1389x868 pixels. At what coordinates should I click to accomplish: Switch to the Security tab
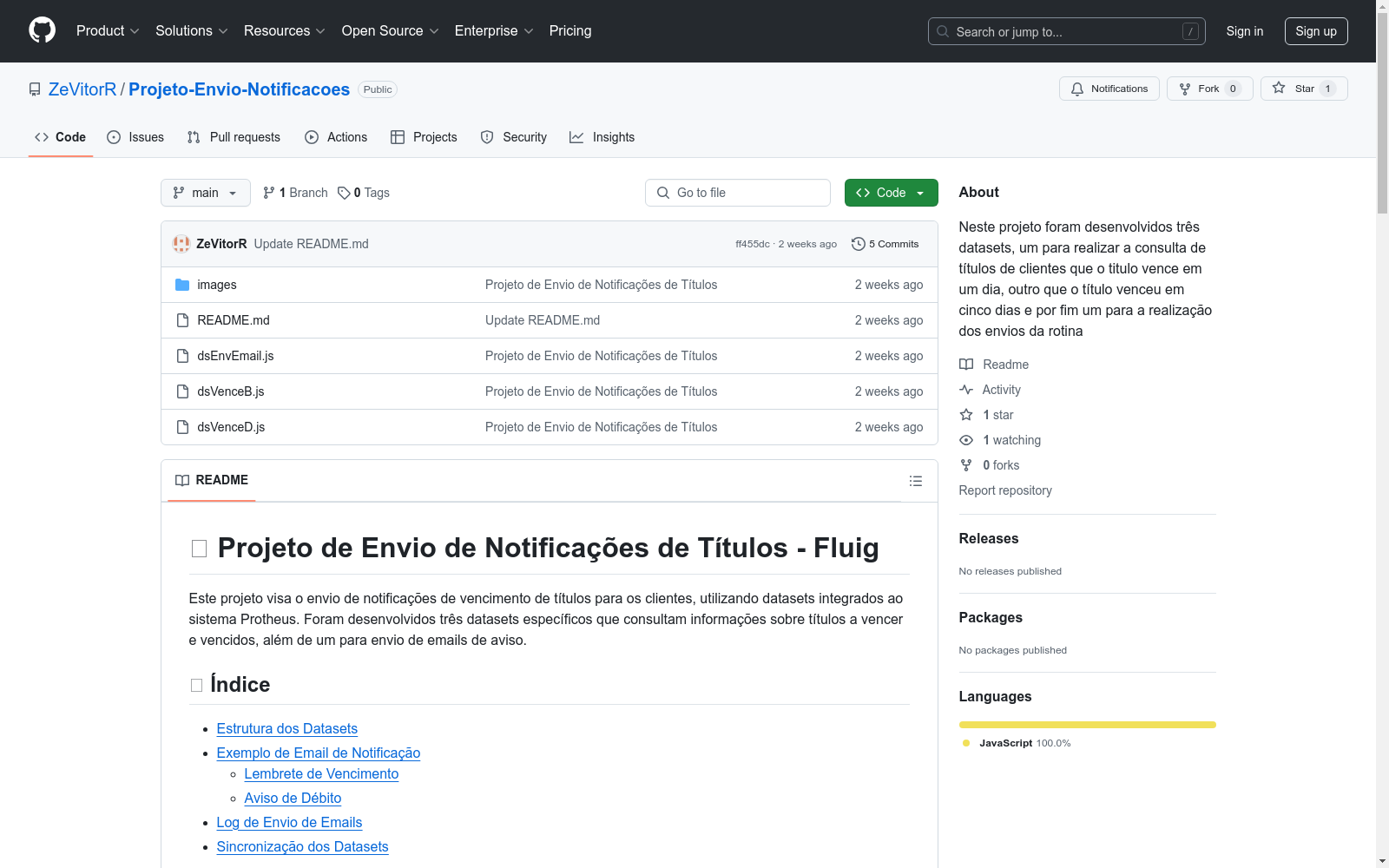click(x=514, y=137)
